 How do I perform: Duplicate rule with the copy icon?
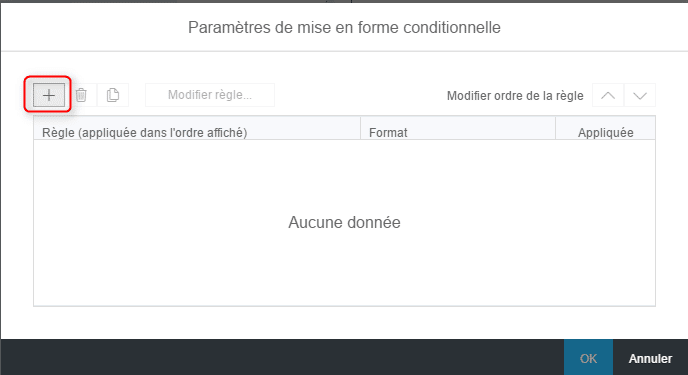pos(113,95)
